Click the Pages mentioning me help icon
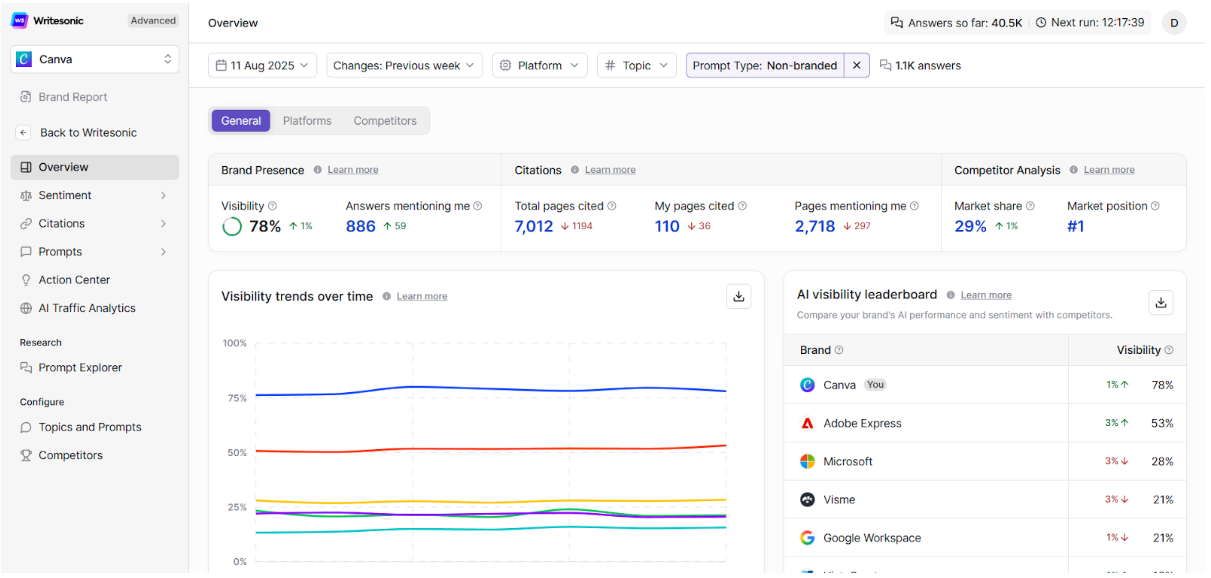The height and width of the screenshot is (578, 1211). [x=914, y=206]
